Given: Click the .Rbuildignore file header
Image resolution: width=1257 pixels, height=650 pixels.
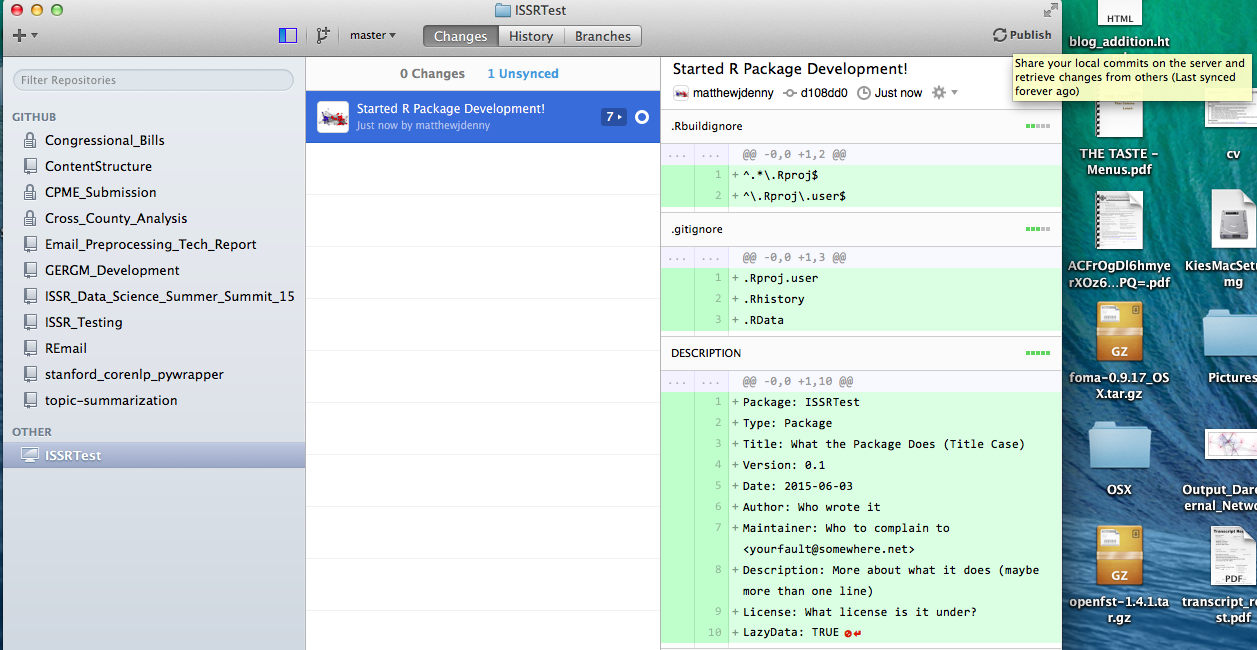Looking at the screenshot, I should point(861,127).
